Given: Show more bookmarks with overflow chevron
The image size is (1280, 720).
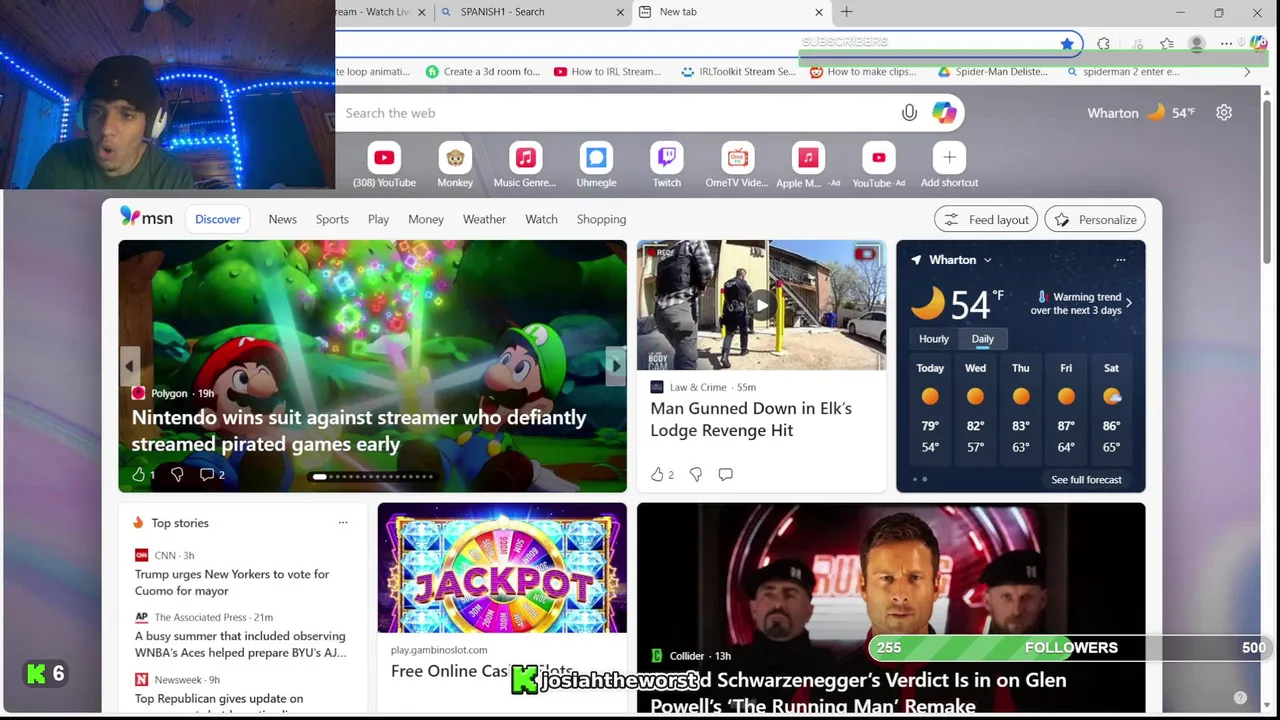Looking at the screenshot, I should coord(1247,72).
